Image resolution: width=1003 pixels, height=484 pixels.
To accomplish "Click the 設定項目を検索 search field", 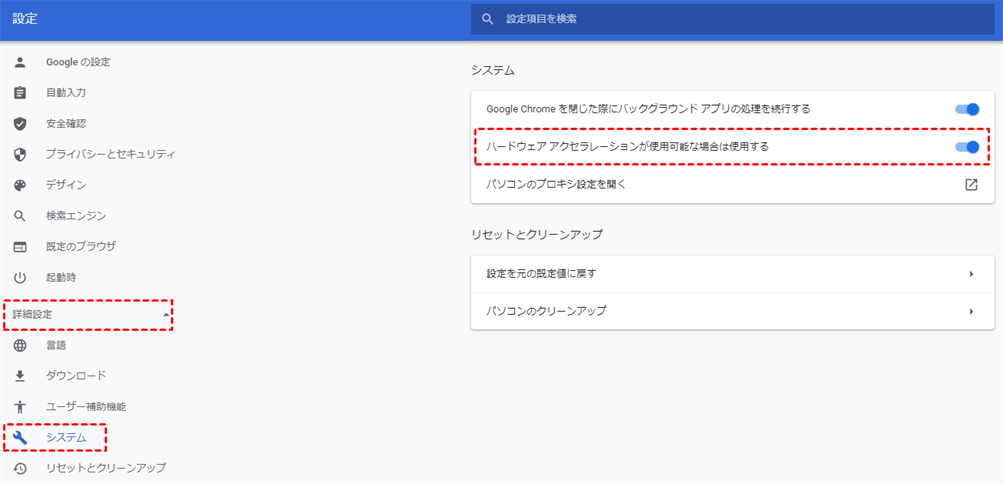I will pos(732,19).
